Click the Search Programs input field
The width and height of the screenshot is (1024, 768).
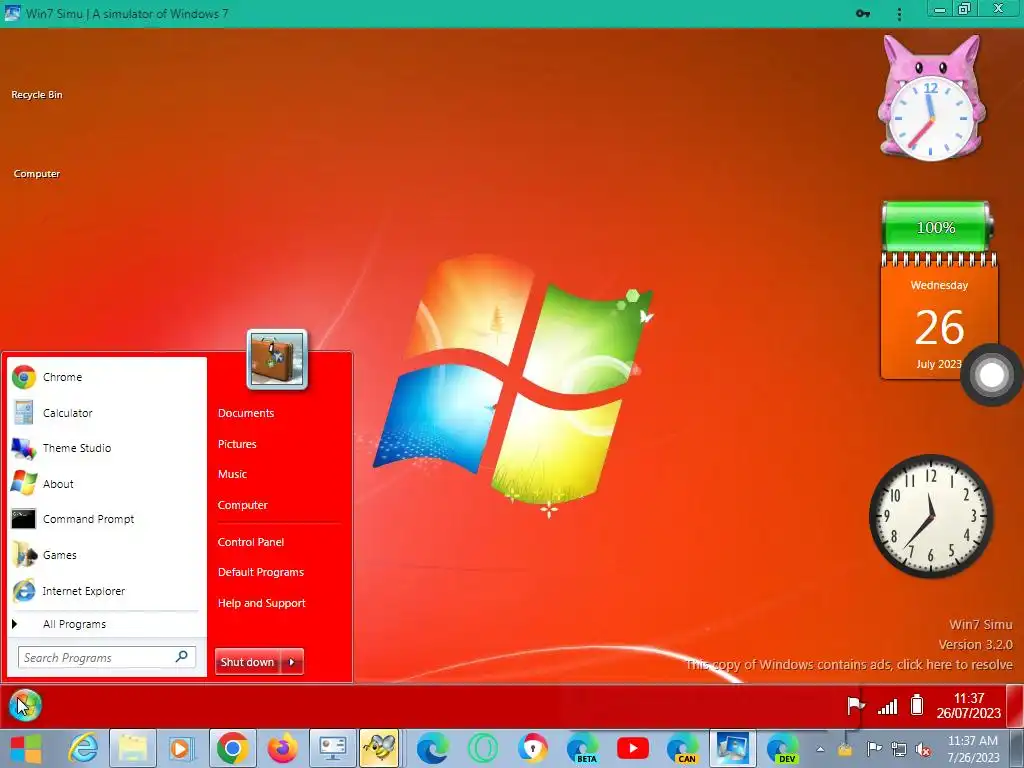[x=106, y=658]
